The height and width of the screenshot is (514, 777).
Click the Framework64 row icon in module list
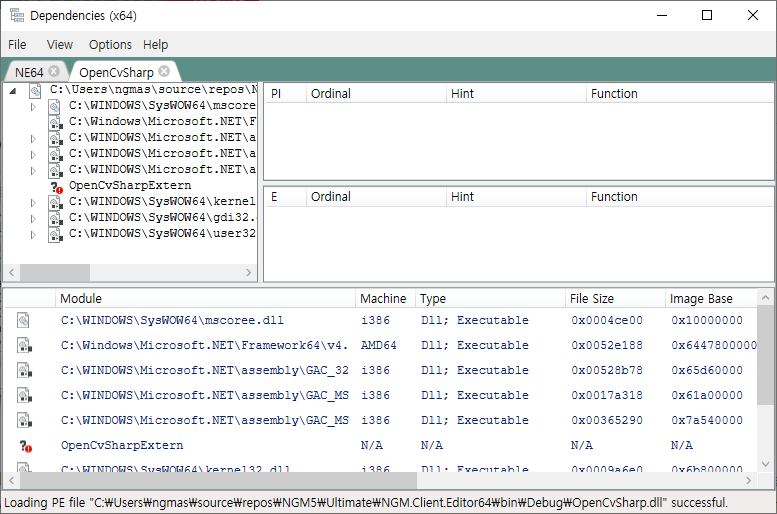click(24, 345)
